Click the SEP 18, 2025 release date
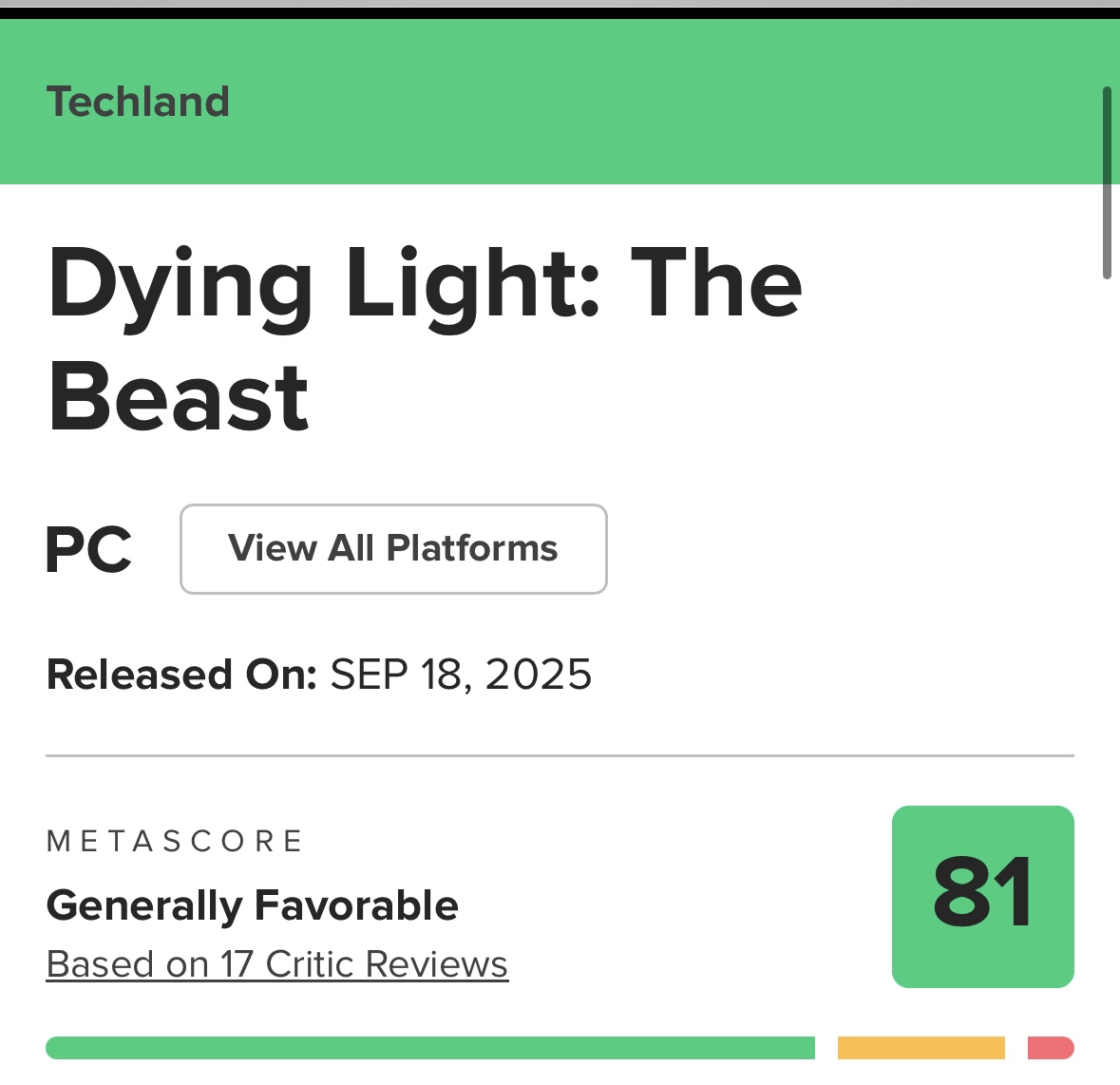Image resolution: width=1120 pixels, height=1085 pixels. pyautogui.click(x=461, y=675)
